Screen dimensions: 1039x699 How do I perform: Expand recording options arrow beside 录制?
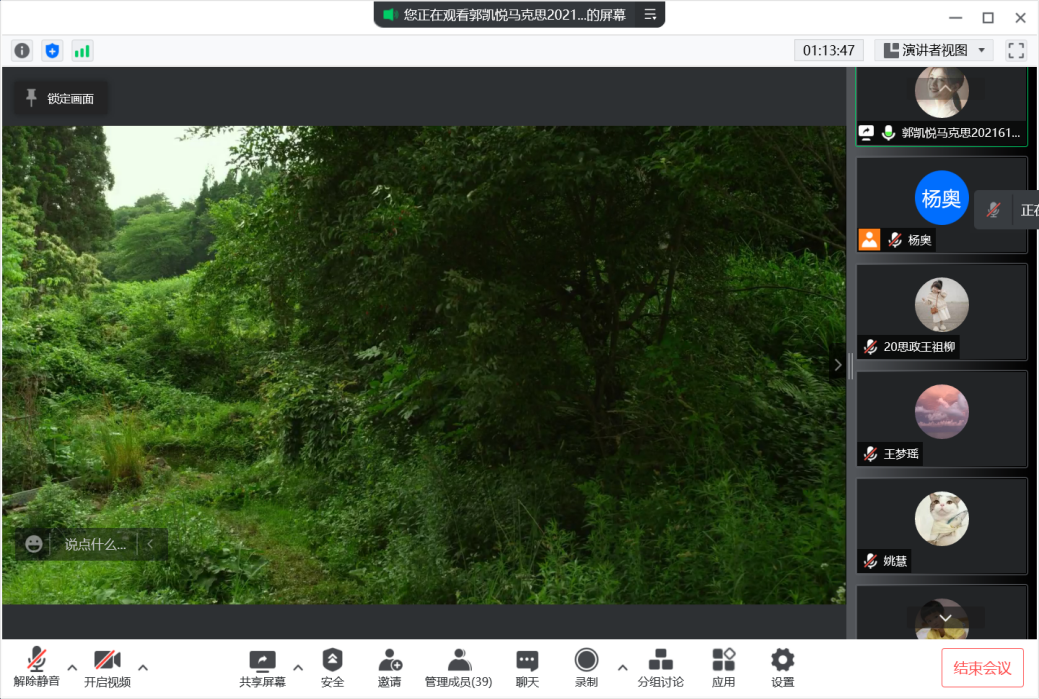623,667
